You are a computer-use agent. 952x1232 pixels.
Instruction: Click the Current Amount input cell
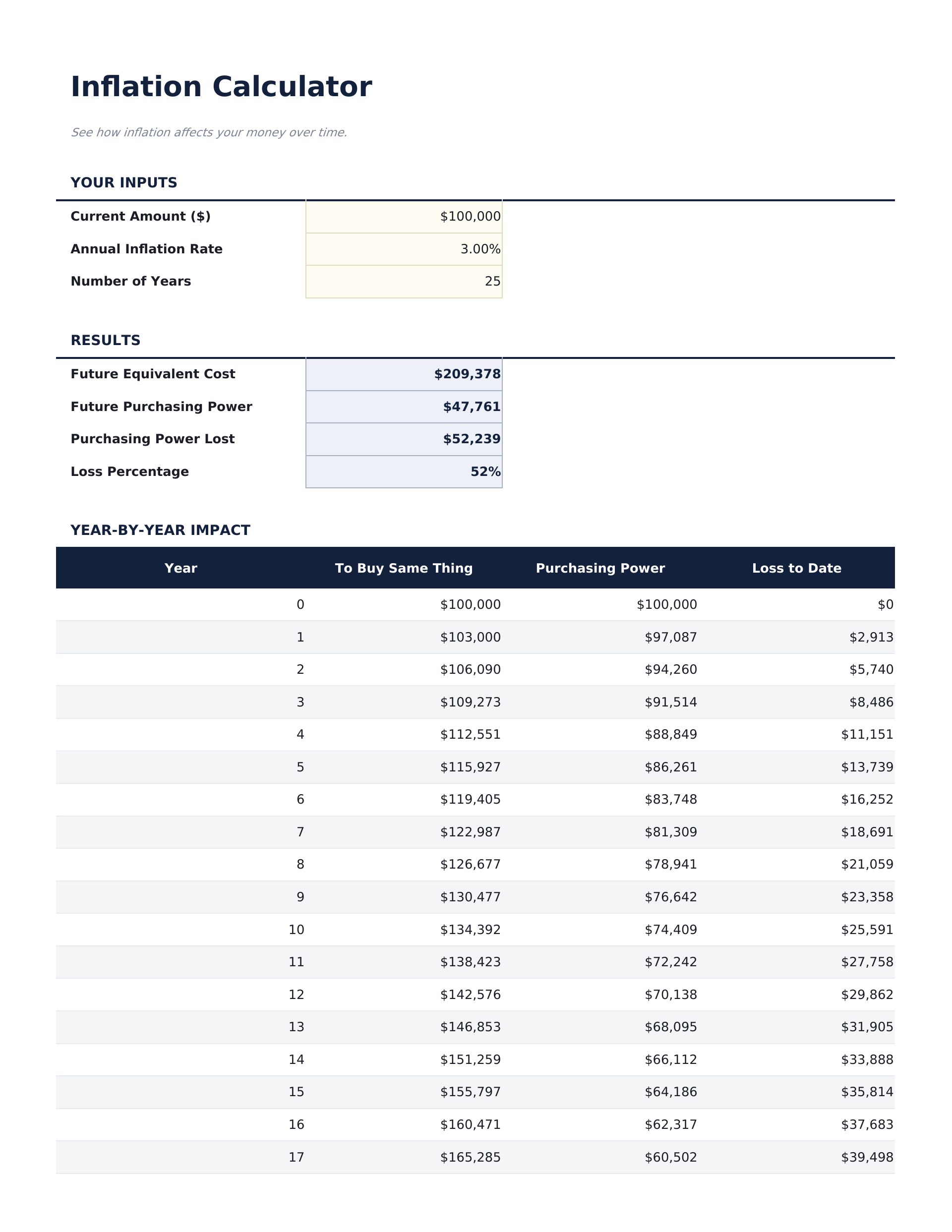point(404,217)
